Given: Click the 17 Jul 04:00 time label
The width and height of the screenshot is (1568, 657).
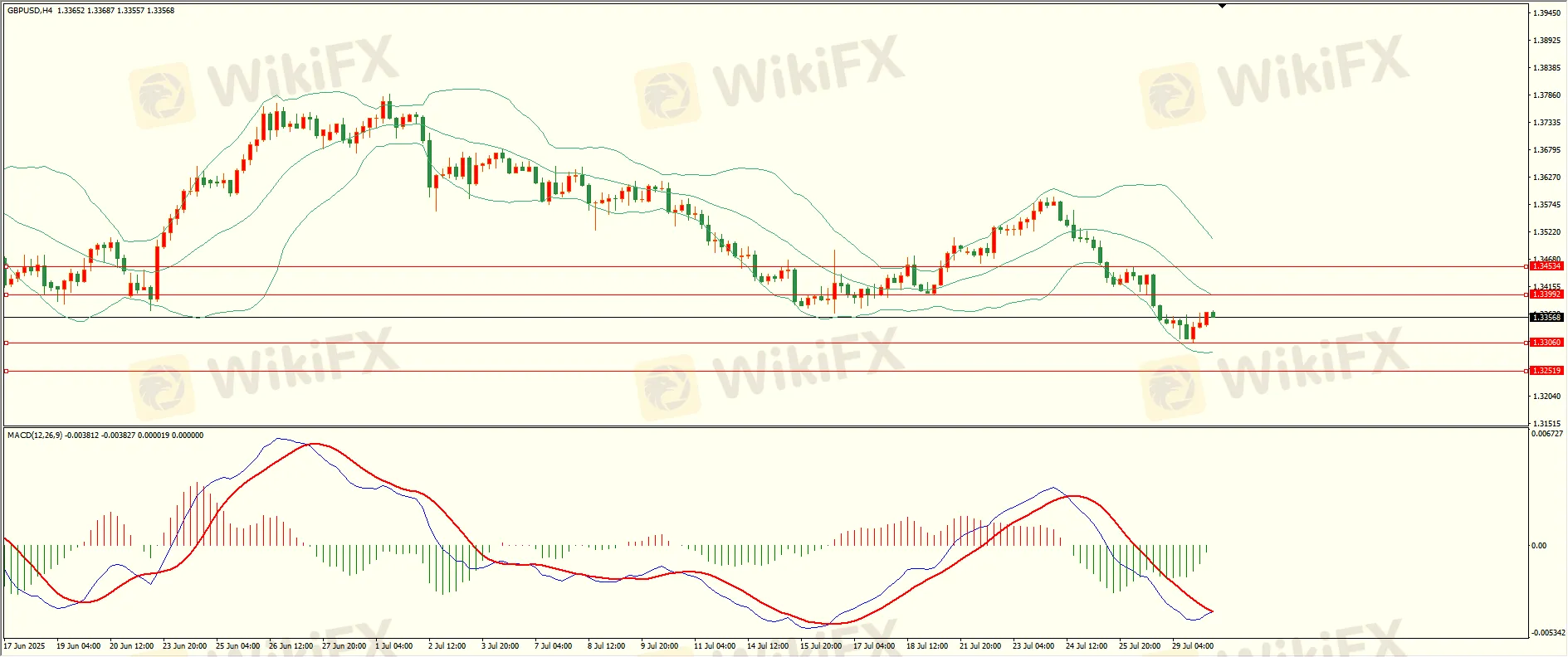Looking at the screenshot, I should pos(873,646).
